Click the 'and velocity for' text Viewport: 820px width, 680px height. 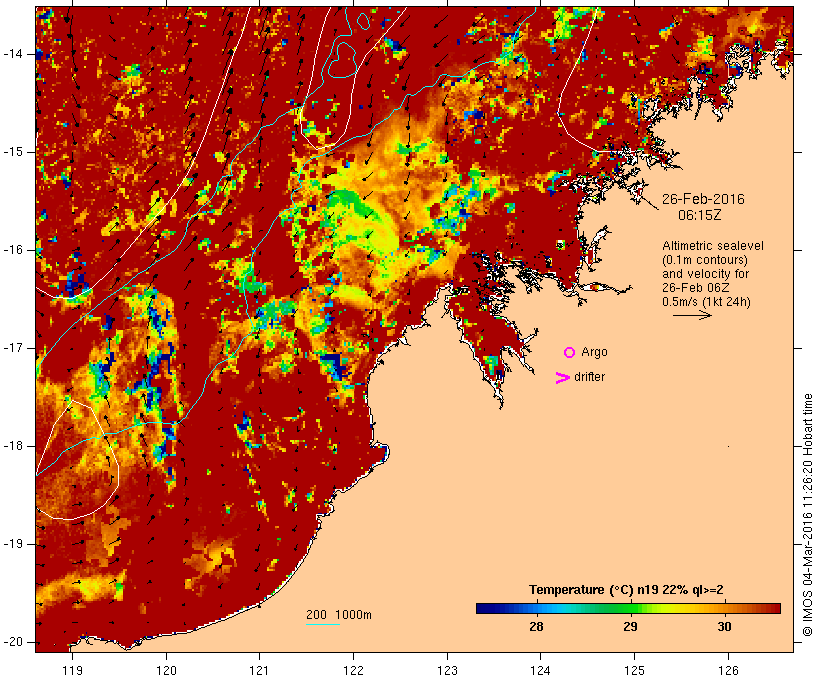click(705, 274)
